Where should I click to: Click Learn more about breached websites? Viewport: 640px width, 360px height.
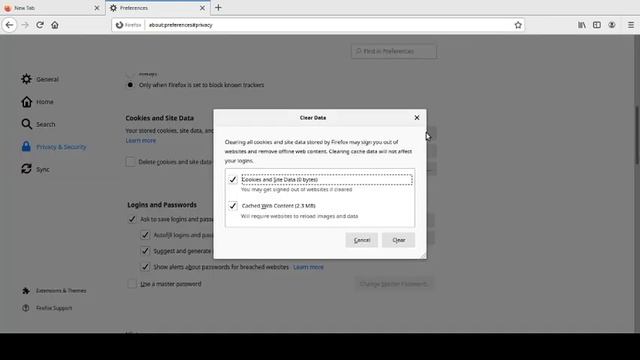click(308, 267)
